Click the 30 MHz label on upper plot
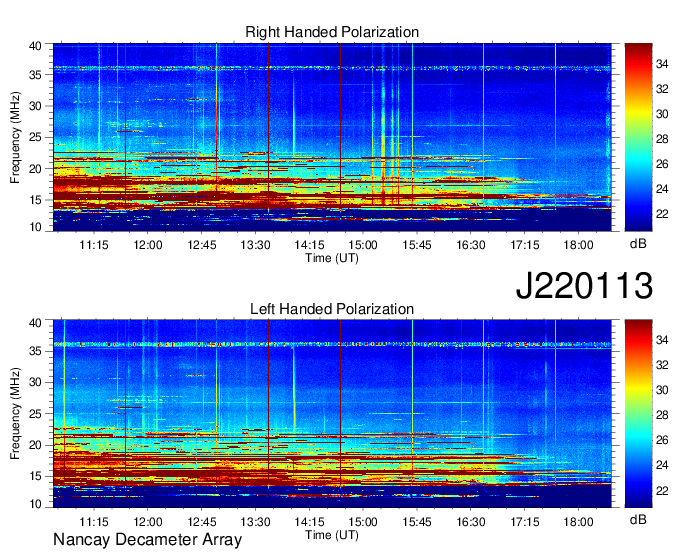Viewport: 680px width, 552px height. coord(36,106)
